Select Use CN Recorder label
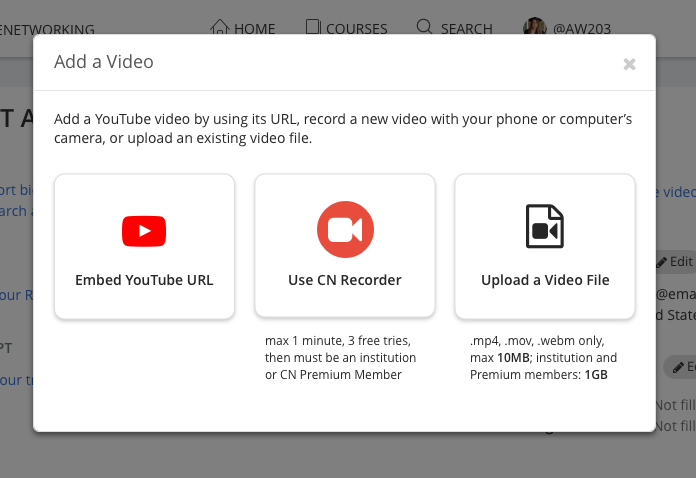The width and height of the screenshot is (696, 478). point(345,280)
